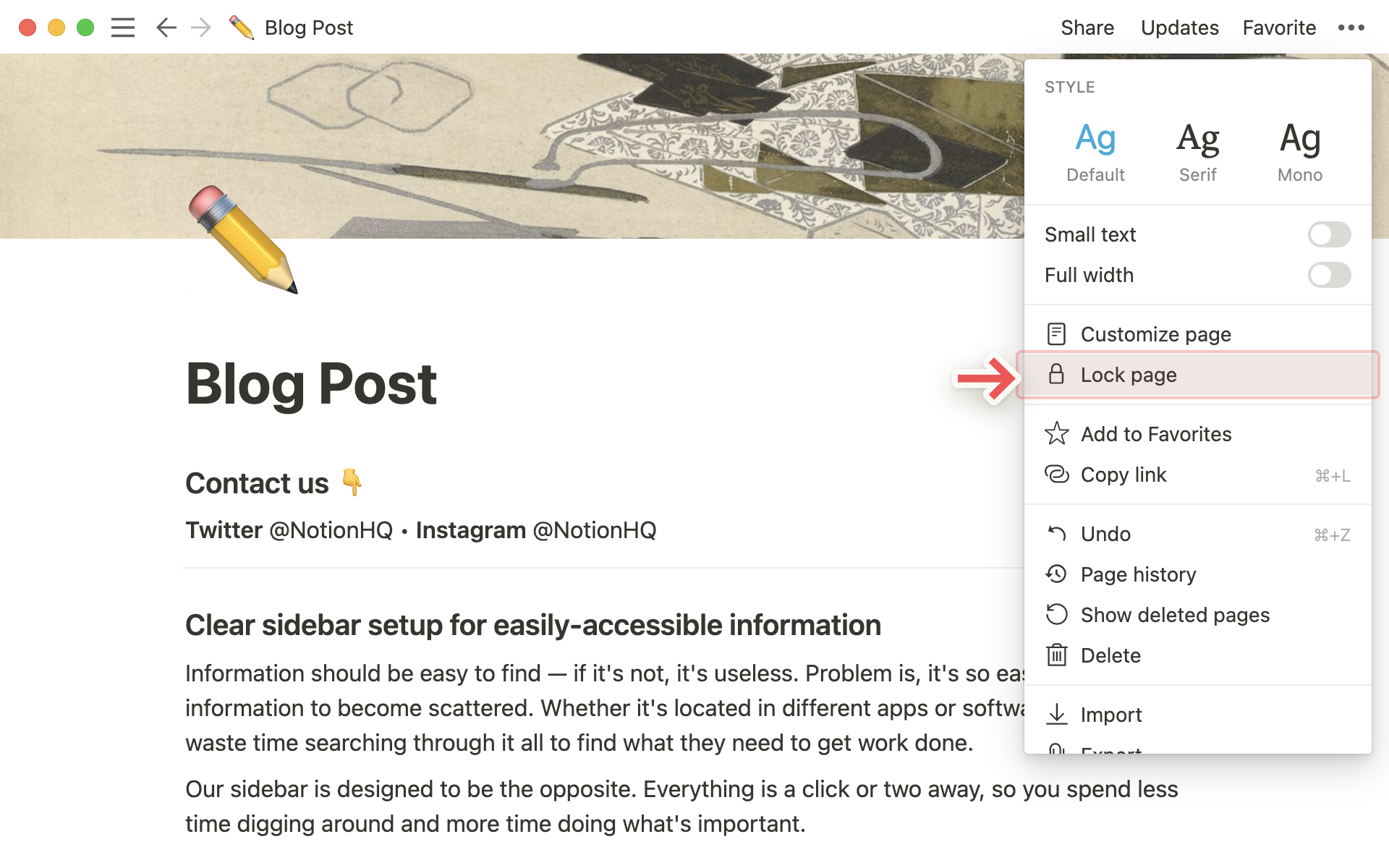Viewport: 1389px width, 868px height.
Task: Click the Lock page icon
Action: click(1056, 374)
